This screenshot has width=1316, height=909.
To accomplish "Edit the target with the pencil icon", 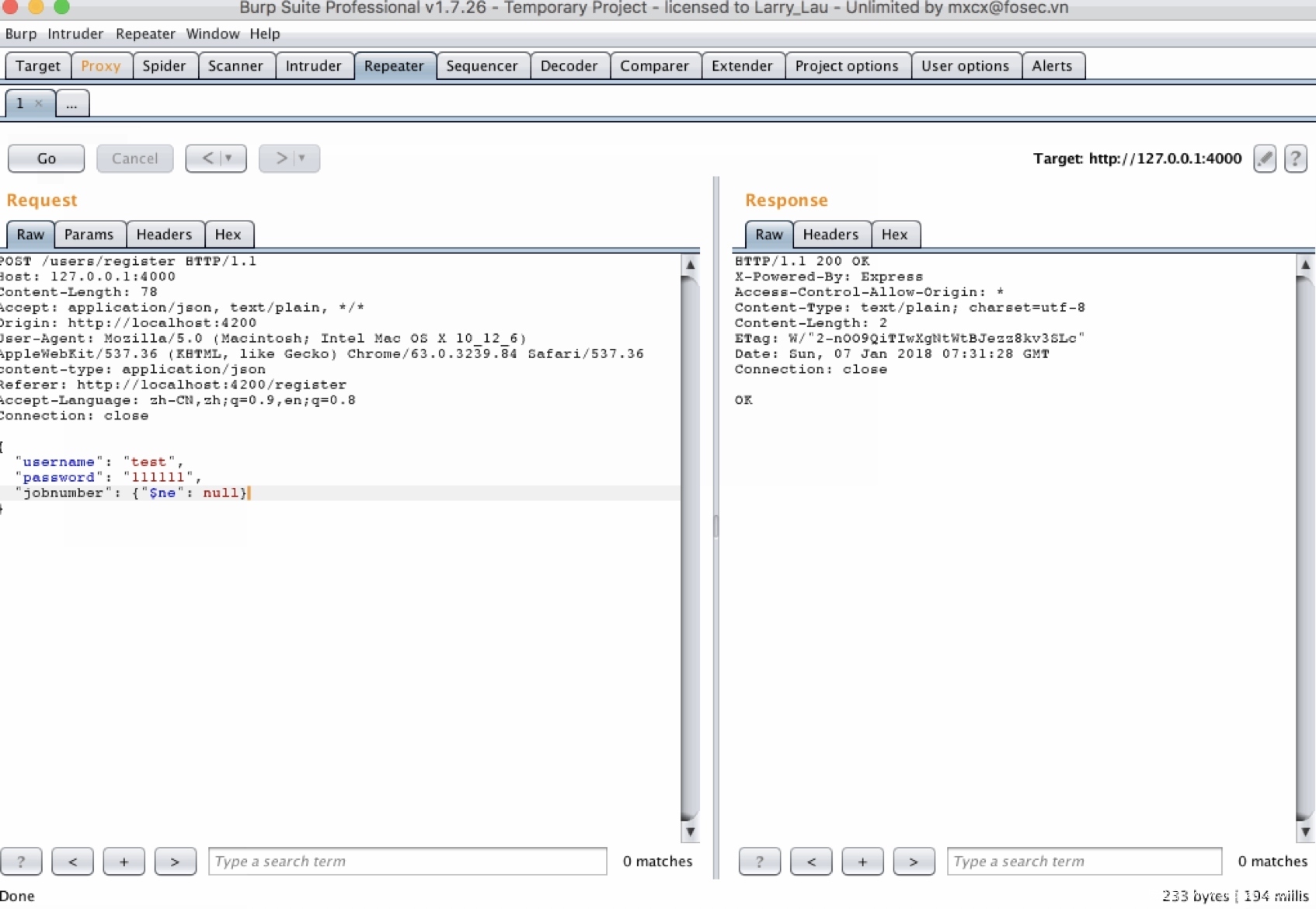I will [1265, 158].
